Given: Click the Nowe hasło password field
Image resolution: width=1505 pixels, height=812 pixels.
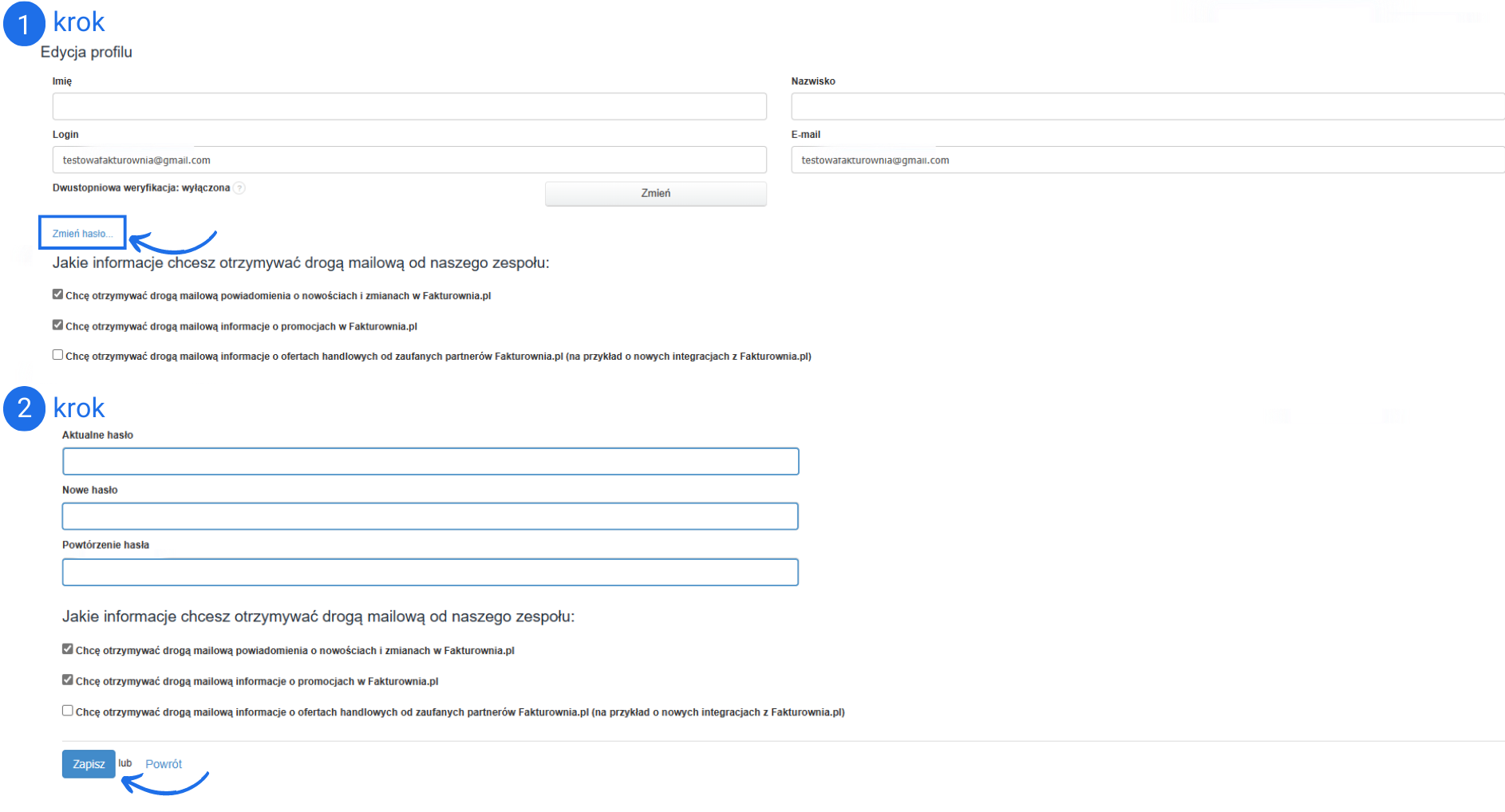Looking at the screenshot, I should (431, 517).
